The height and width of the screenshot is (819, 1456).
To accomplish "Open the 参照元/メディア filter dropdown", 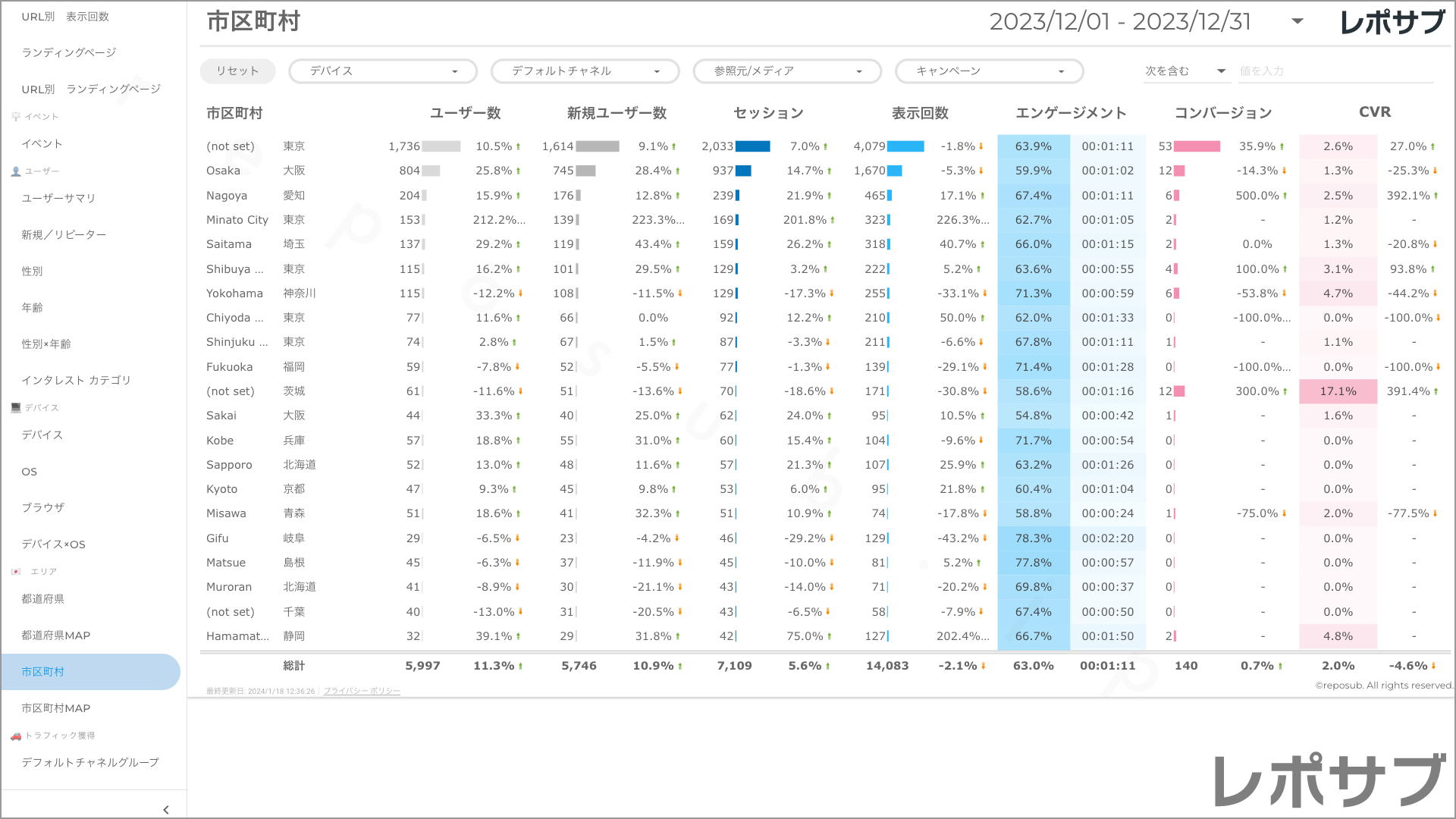I will pyautogui.click(x=787, y=71).
